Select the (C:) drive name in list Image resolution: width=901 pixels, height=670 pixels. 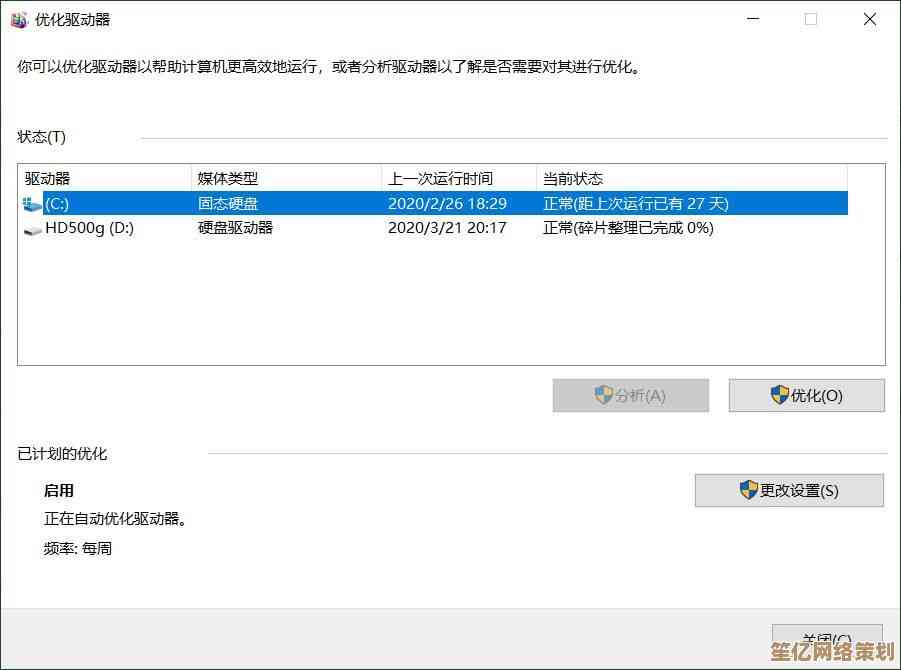[x=58, y=204]
